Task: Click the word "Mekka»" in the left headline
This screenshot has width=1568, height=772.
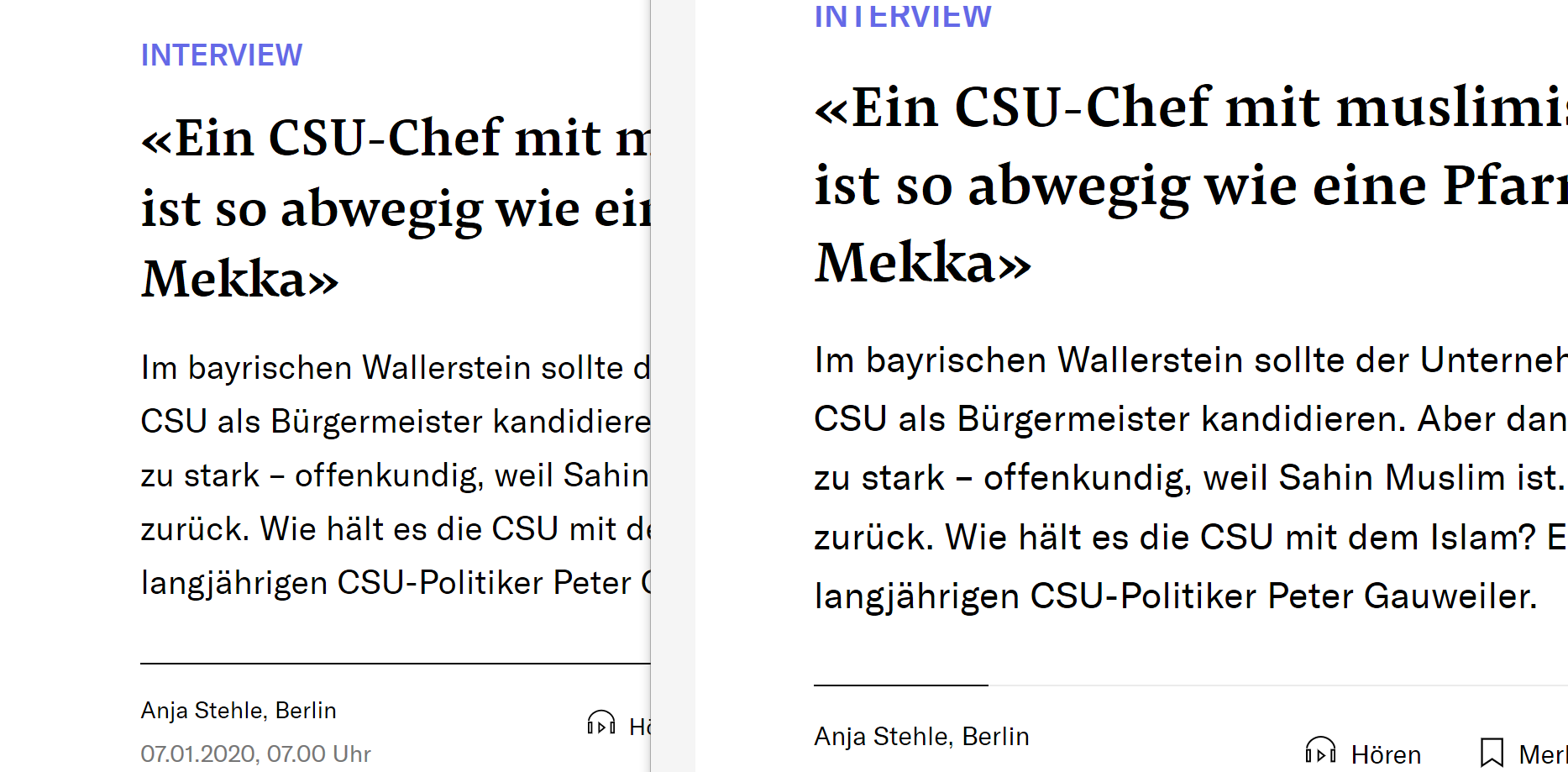Action: (240, 279)
